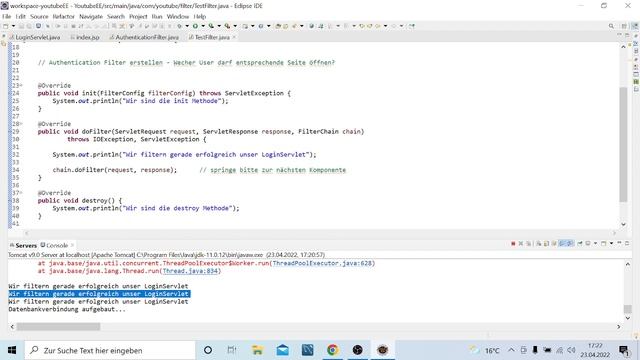Toggle Show Console on standard error change
The image size is (640, 360).
tap(570, 244)
